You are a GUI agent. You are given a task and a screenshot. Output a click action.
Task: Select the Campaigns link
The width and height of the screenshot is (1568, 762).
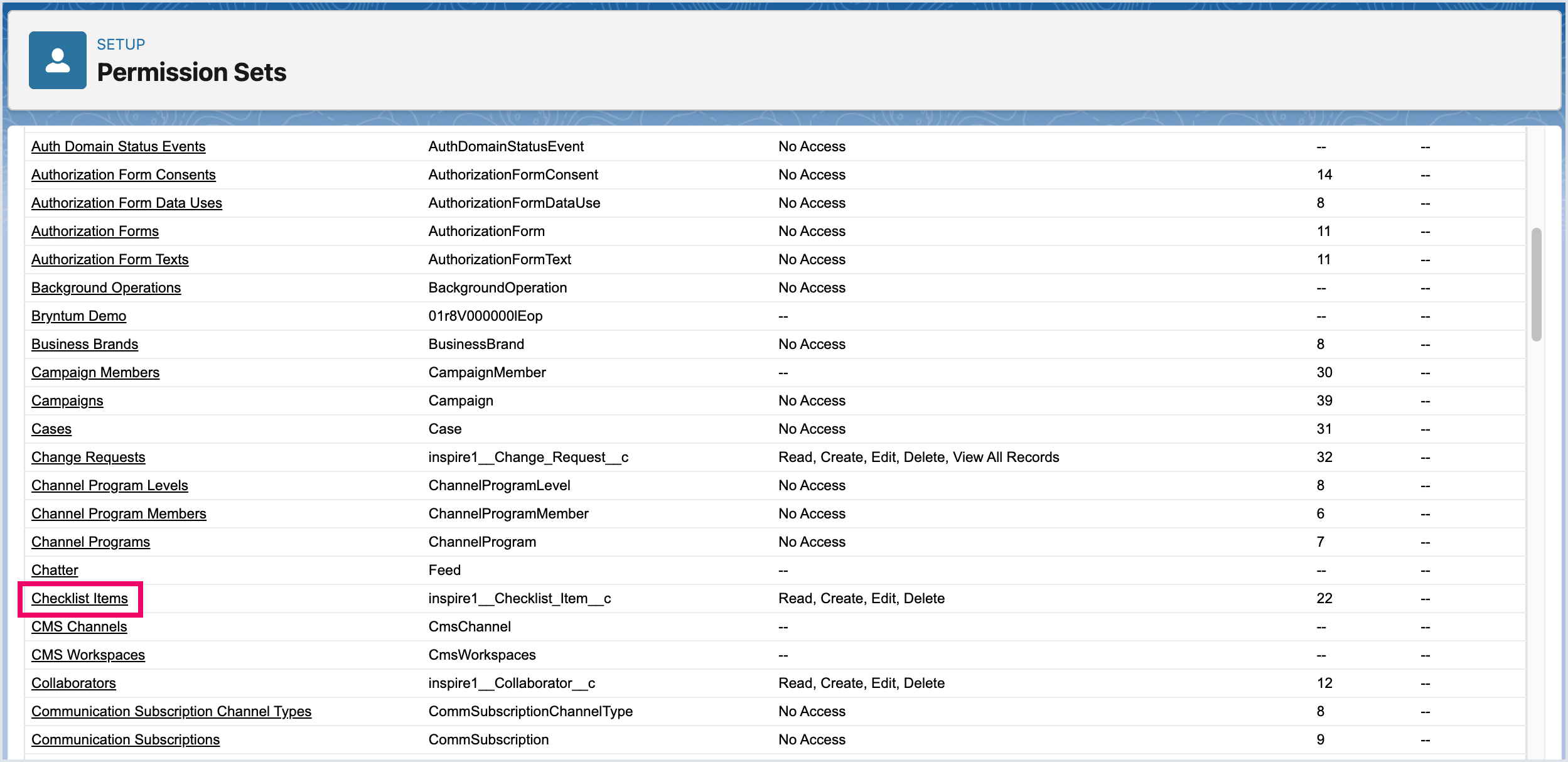point(67,400)
